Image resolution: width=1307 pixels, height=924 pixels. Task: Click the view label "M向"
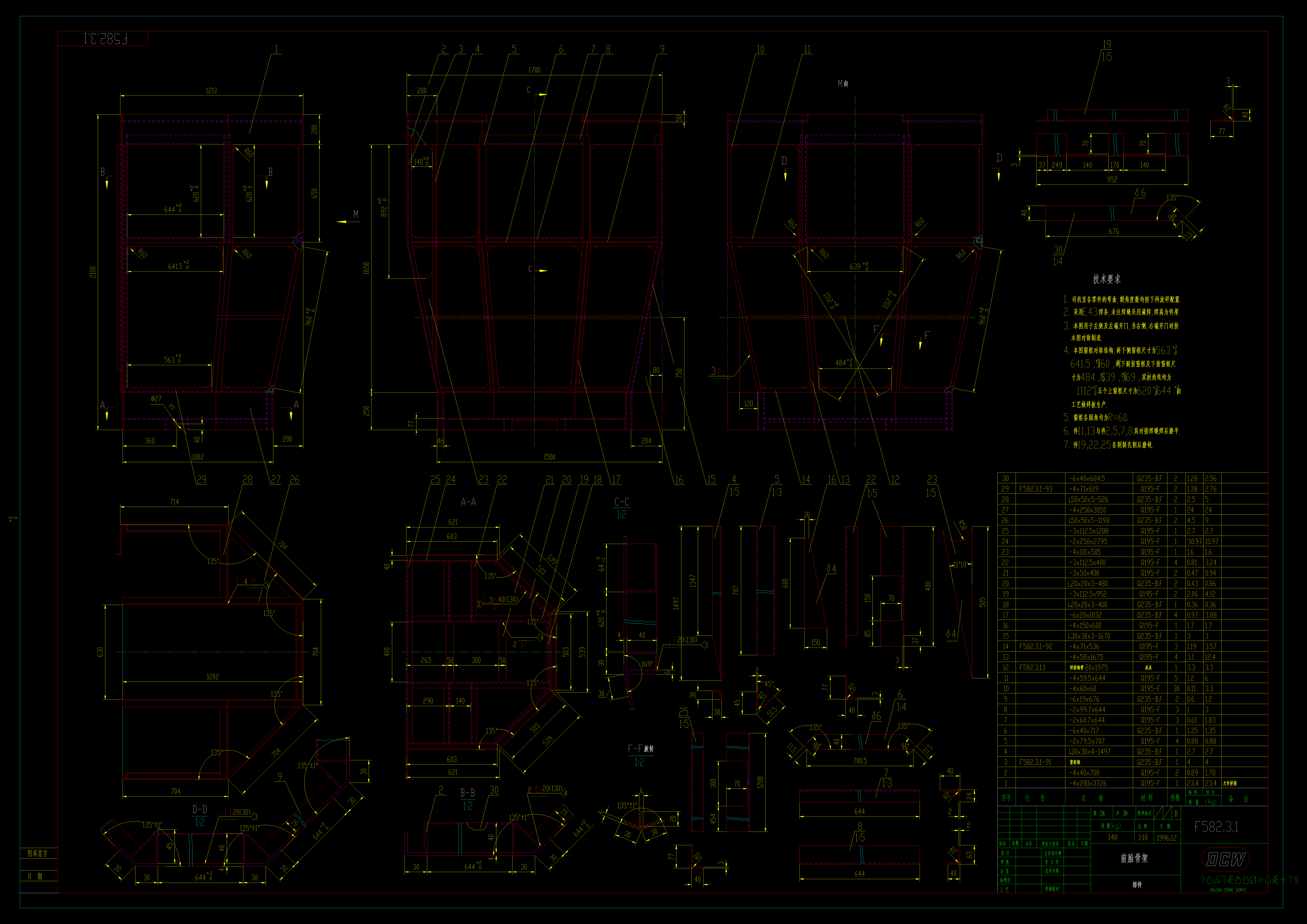[843, 84]
